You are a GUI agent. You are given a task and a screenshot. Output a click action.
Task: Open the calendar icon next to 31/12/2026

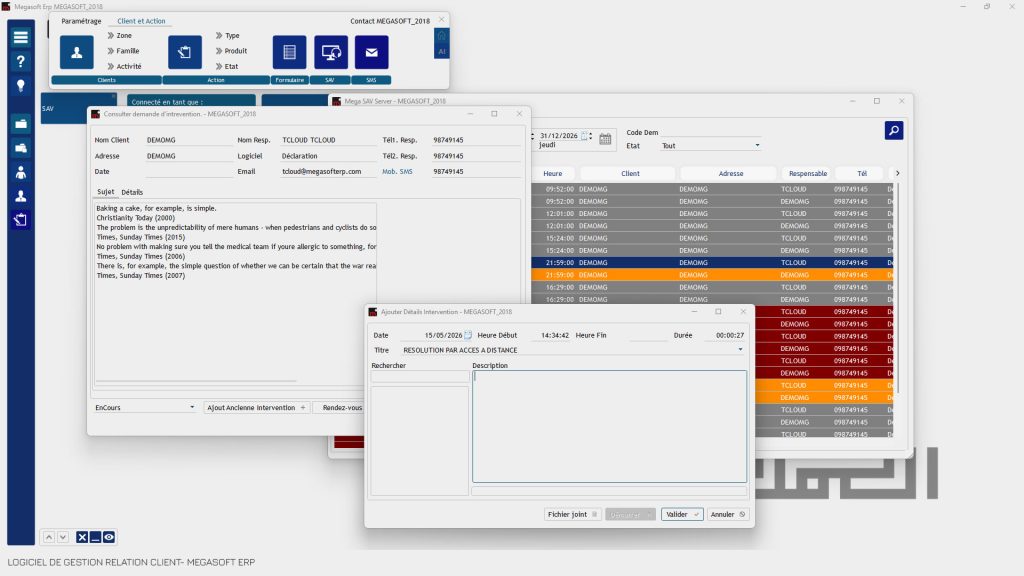tap(605, 139)
